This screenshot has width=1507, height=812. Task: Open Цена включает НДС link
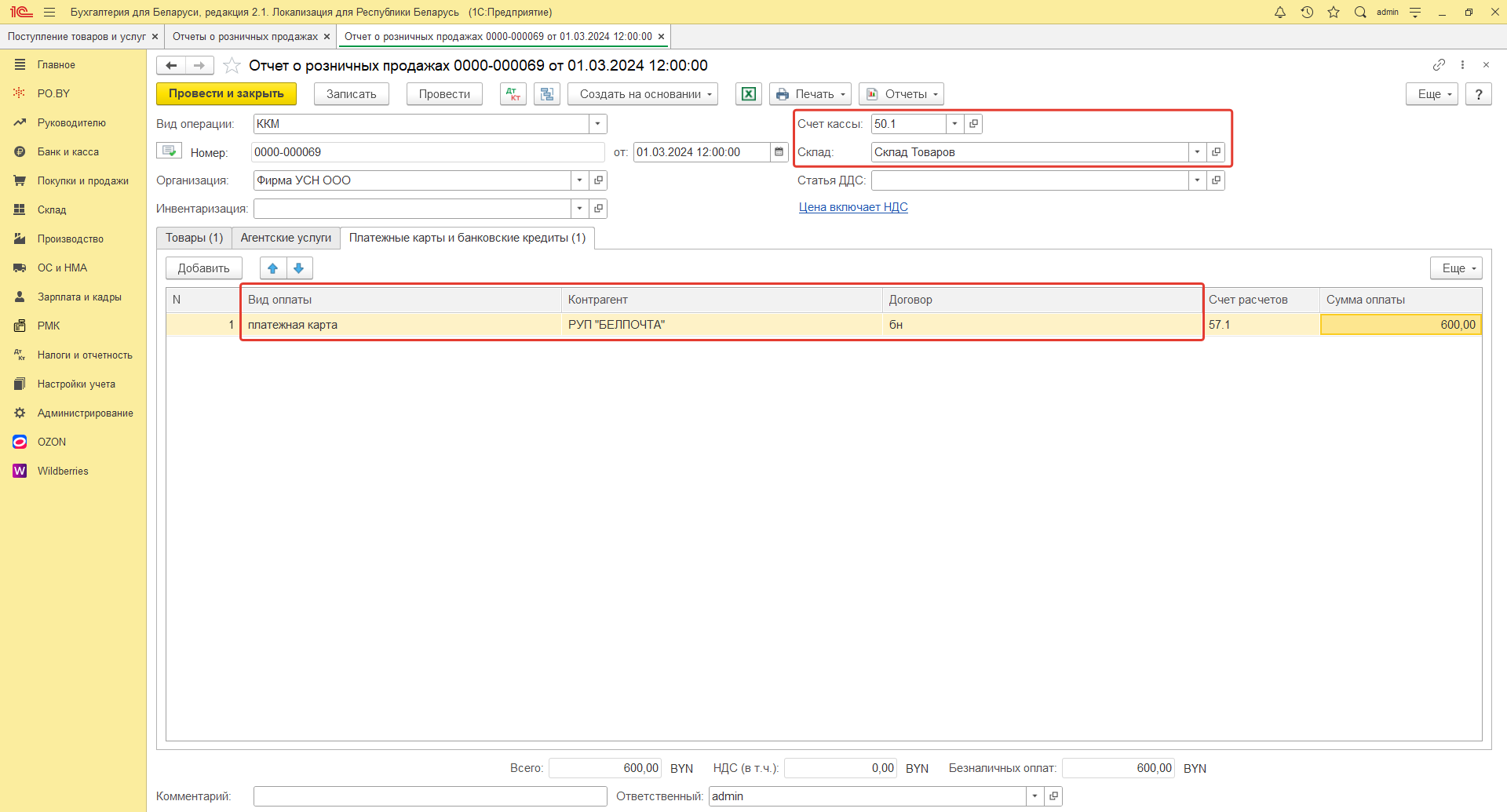[x=853, y=207]
